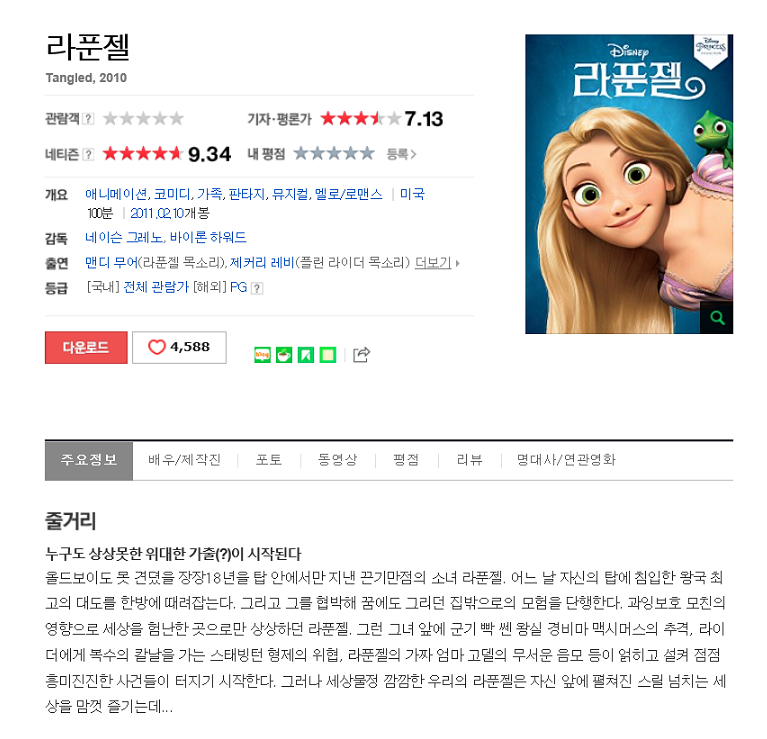Expand cast list with 더보기
The width and height of the screenshot is (767, 739).
tap(437, 263)
